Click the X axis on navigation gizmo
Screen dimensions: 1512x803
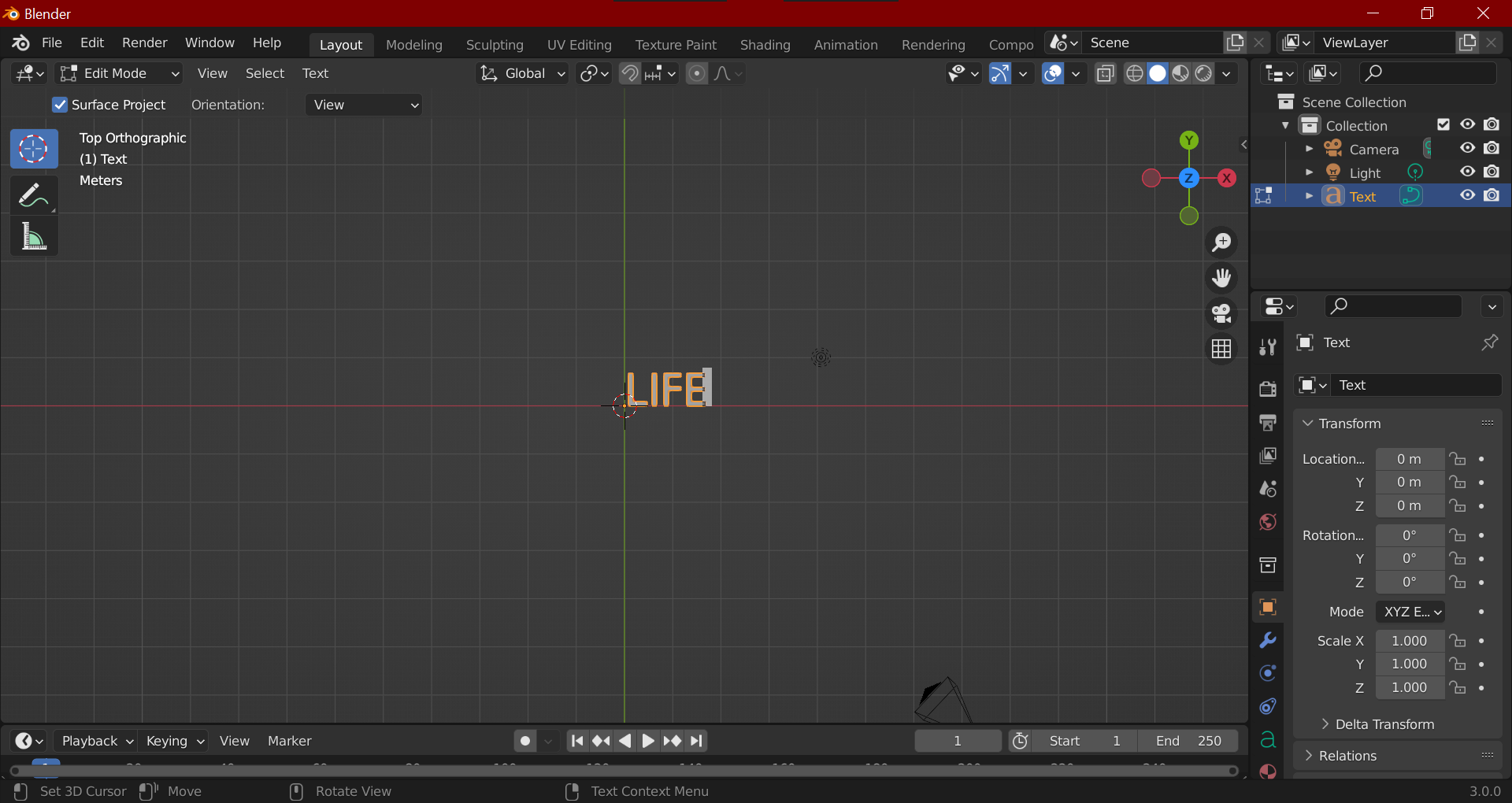1226,178
